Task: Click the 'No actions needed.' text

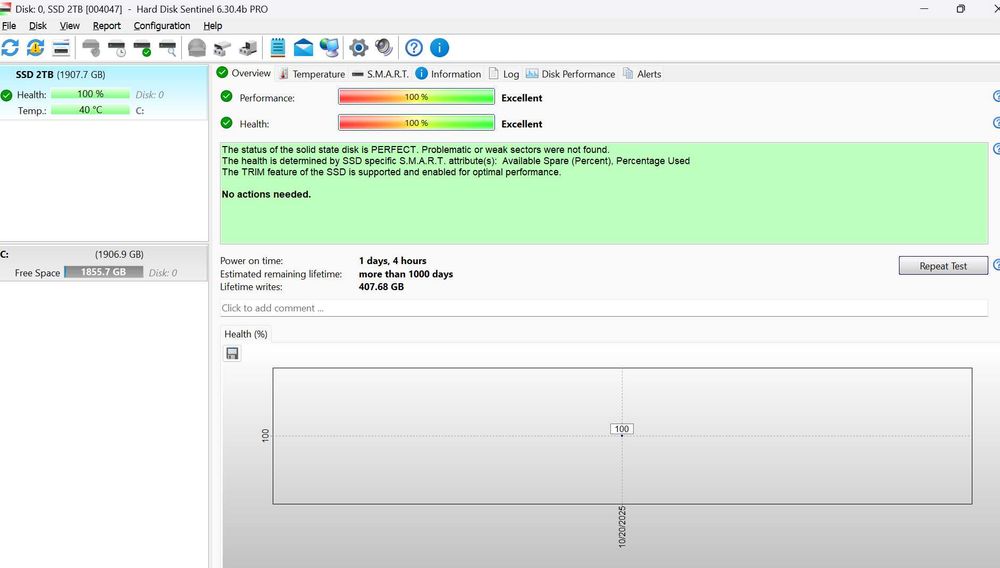Action: [x=266, y=194]
